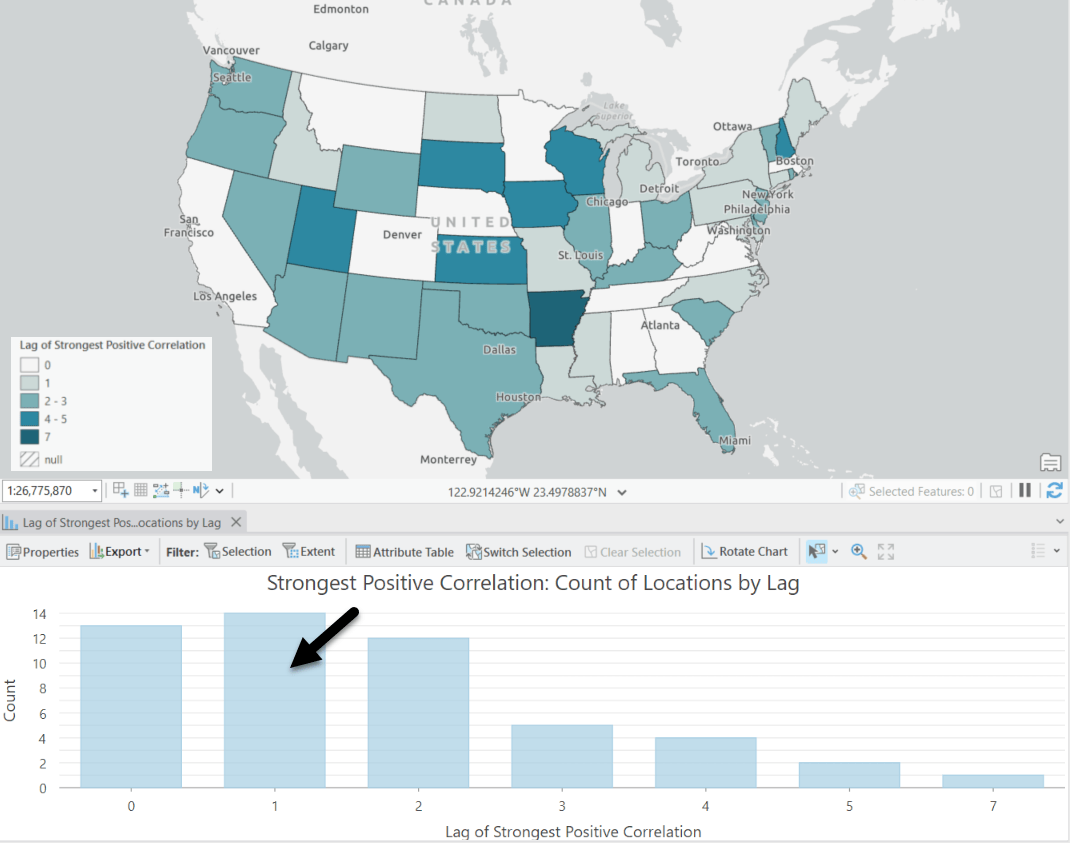The height and width of the screenshot is (843, 1070).
Task: Click the Seattle city label
Action: (x=232, y=77)
